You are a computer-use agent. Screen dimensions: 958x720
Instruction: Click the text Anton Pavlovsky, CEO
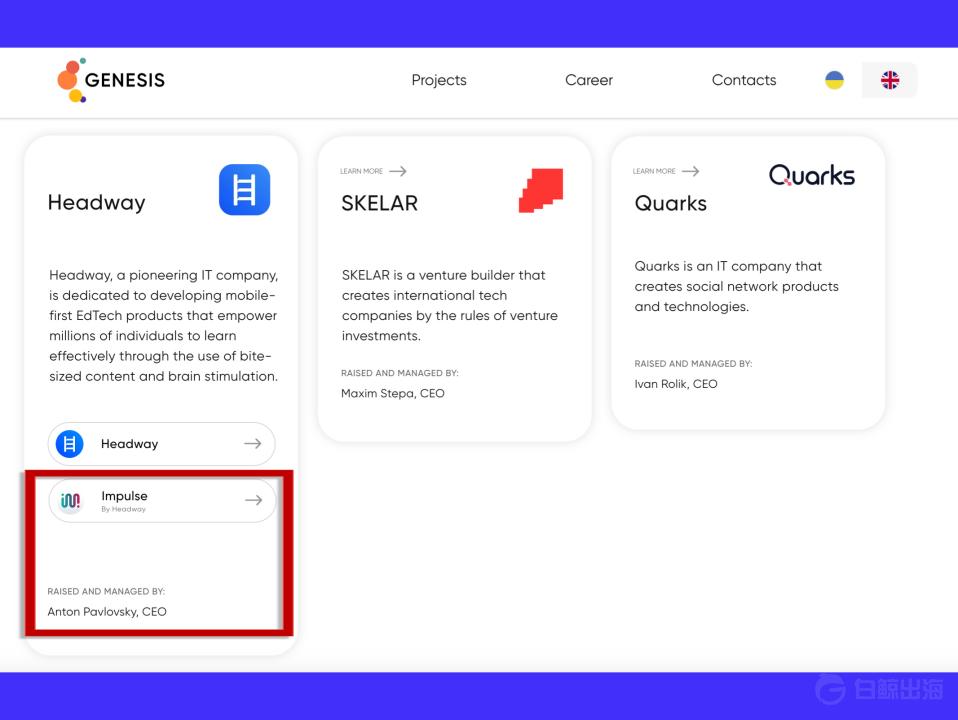coord(107,611)
